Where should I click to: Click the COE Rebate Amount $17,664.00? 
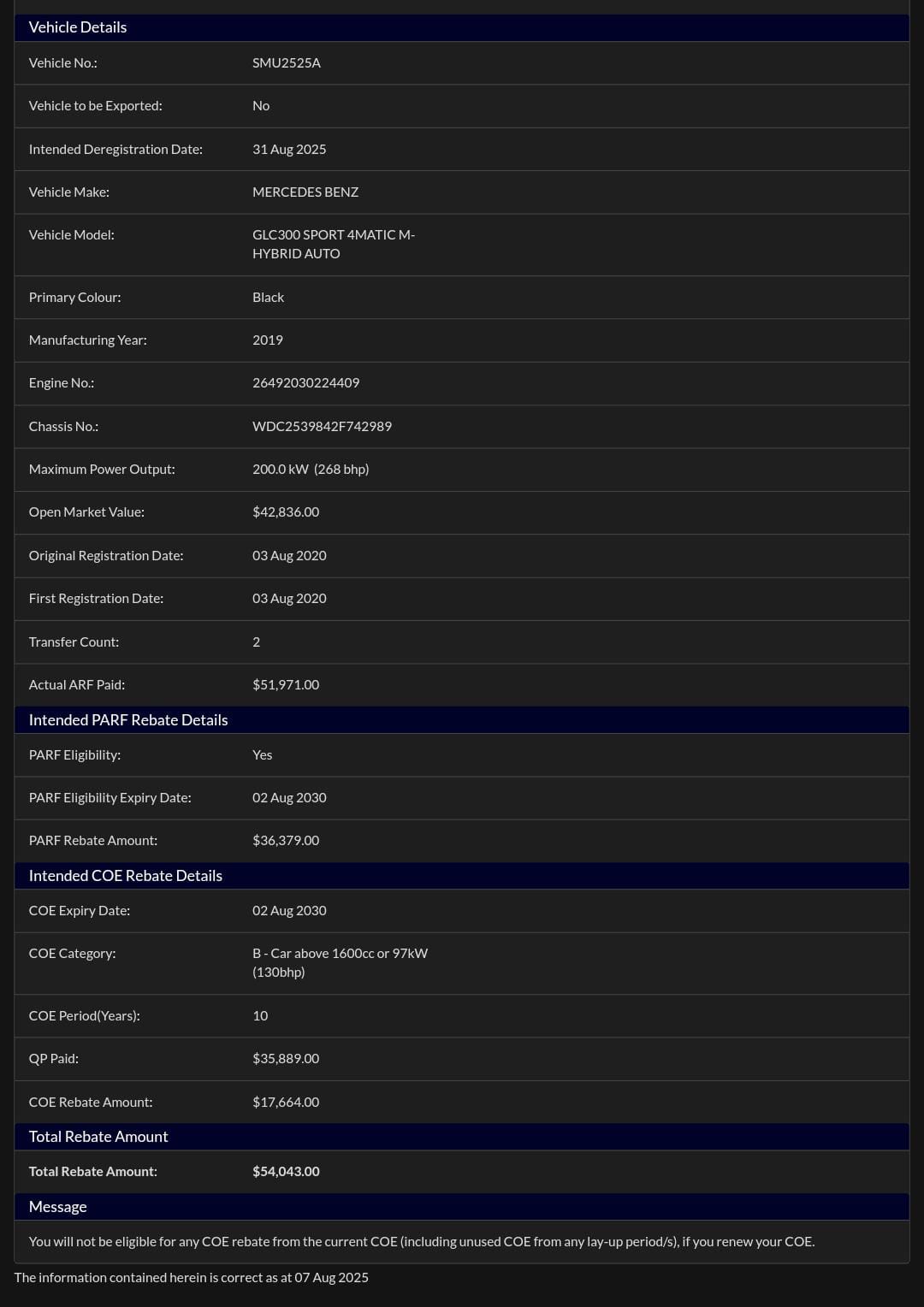(286, 1103)
